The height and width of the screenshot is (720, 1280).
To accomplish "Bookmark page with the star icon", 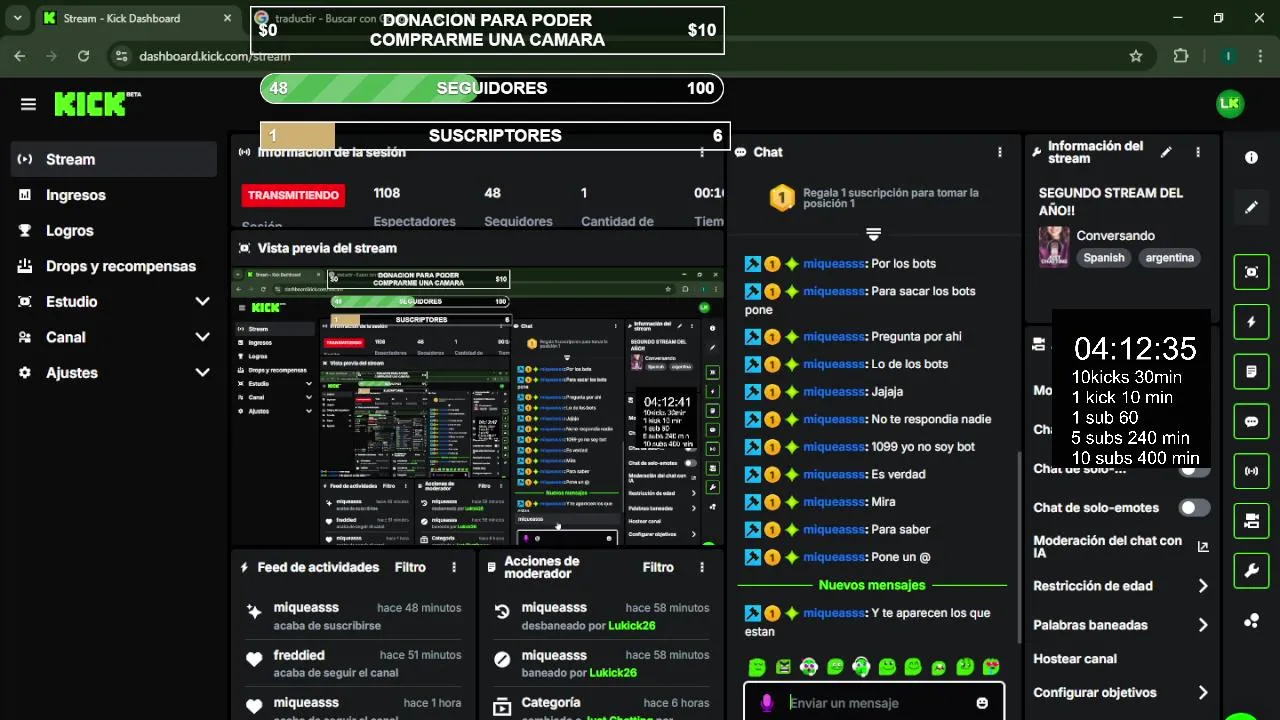I will (x=1136, y=56).
